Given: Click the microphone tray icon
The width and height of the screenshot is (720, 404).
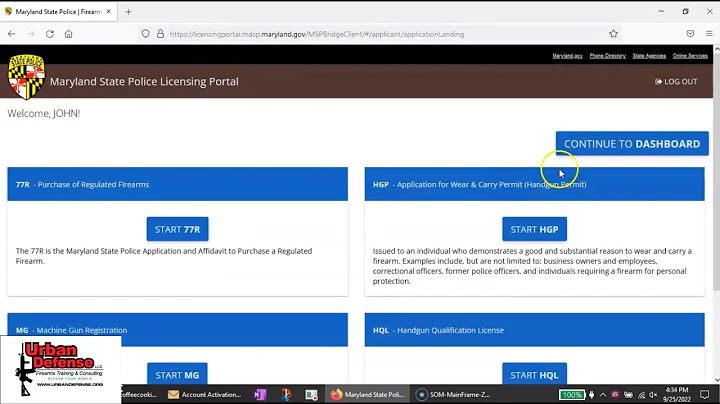Looking at the screenshot, I should tap(591, 395).
